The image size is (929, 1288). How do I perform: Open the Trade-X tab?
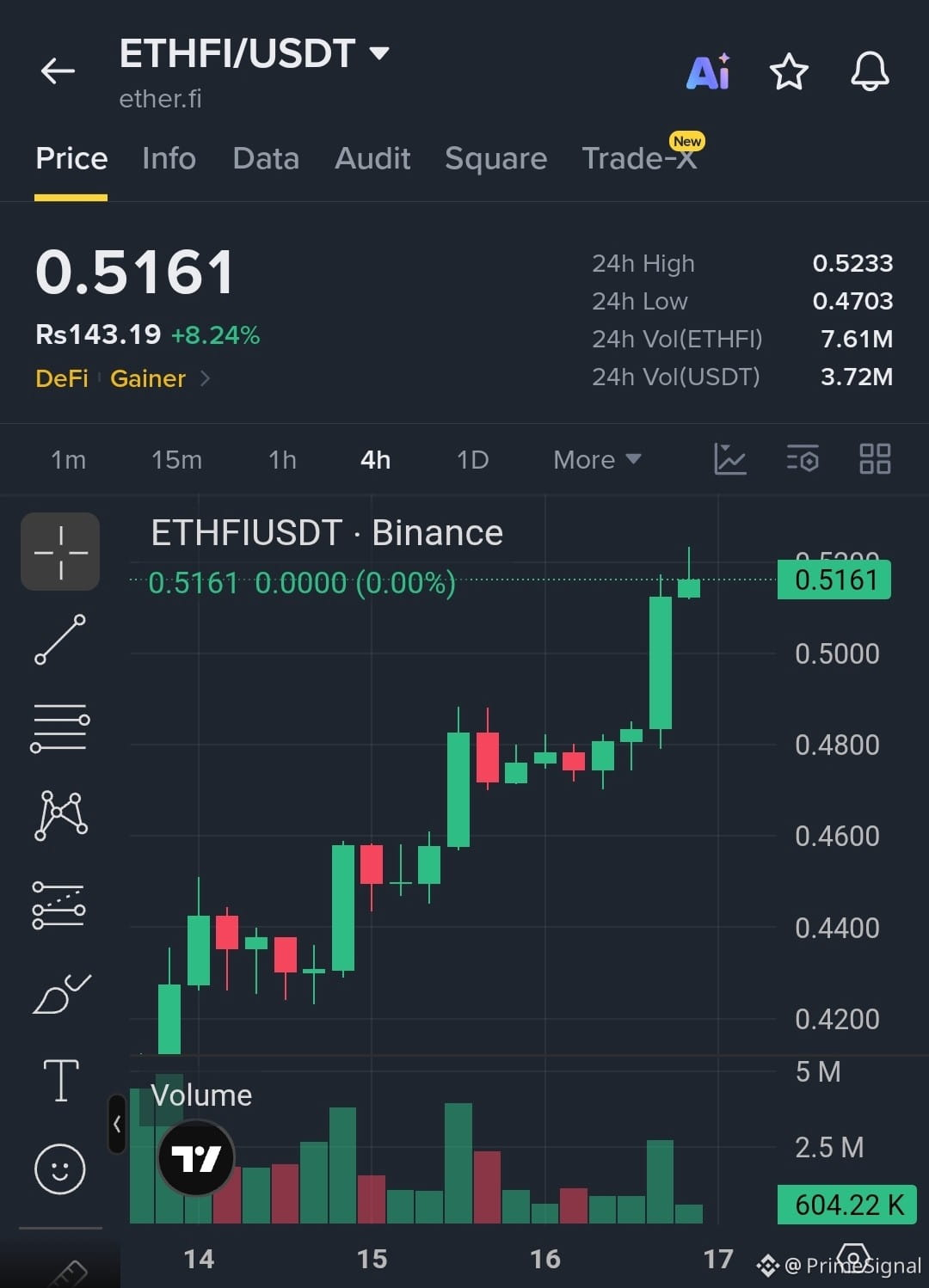pyautogui.click(x=639, y=158)
